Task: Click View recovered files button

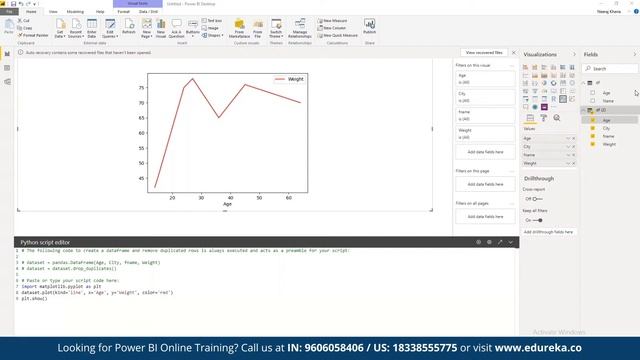Action: (x=484, y=53)
